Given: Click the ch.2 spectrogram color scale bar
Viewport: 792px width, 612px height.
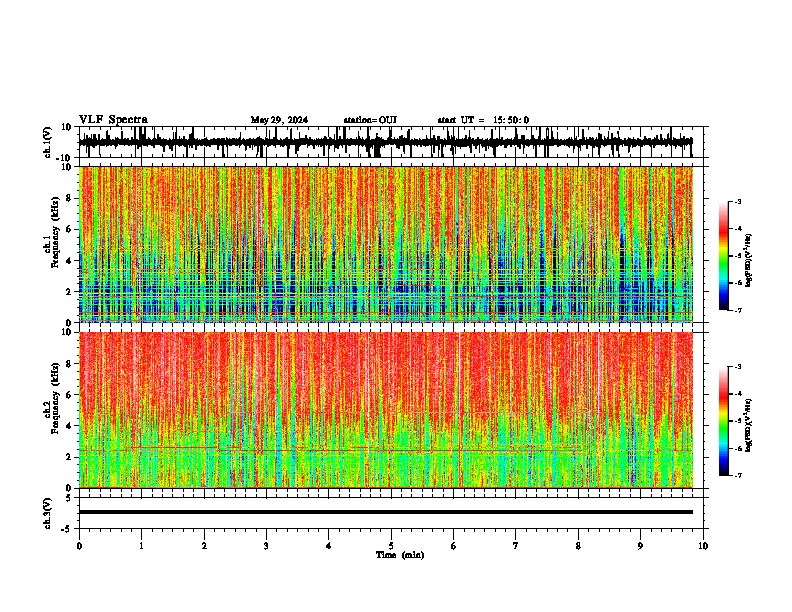Looking at the screenshot, I should [x=724, y=421].
